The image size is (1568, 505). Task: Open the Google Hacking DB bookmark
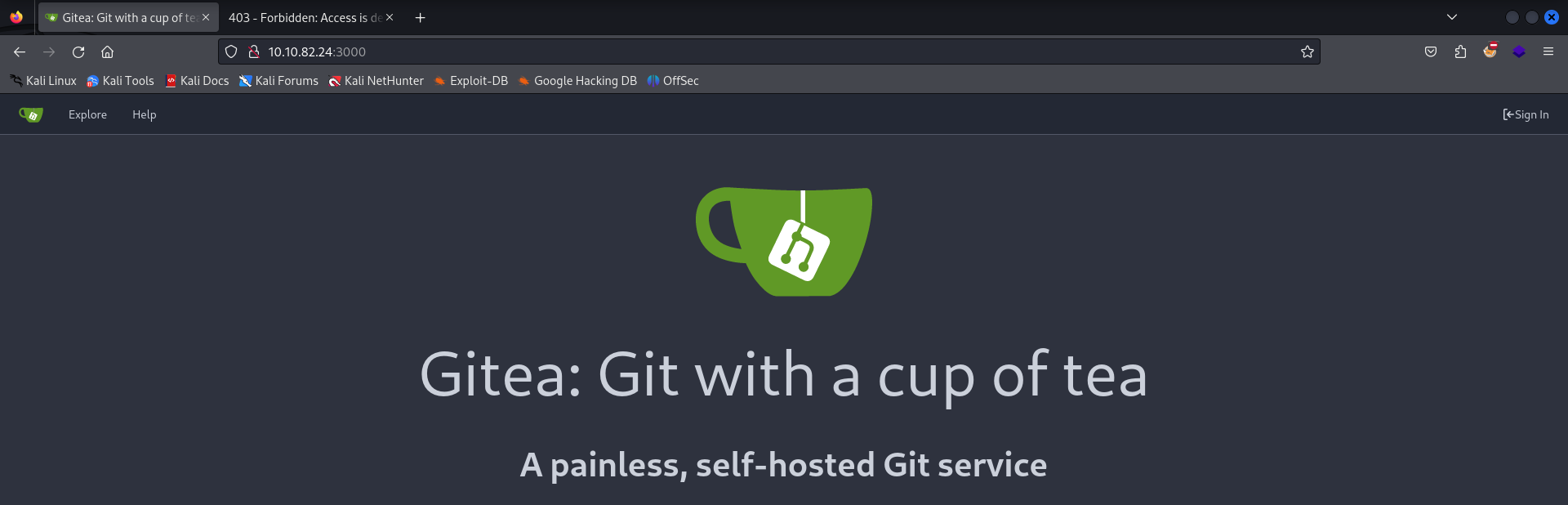(577, 81)
